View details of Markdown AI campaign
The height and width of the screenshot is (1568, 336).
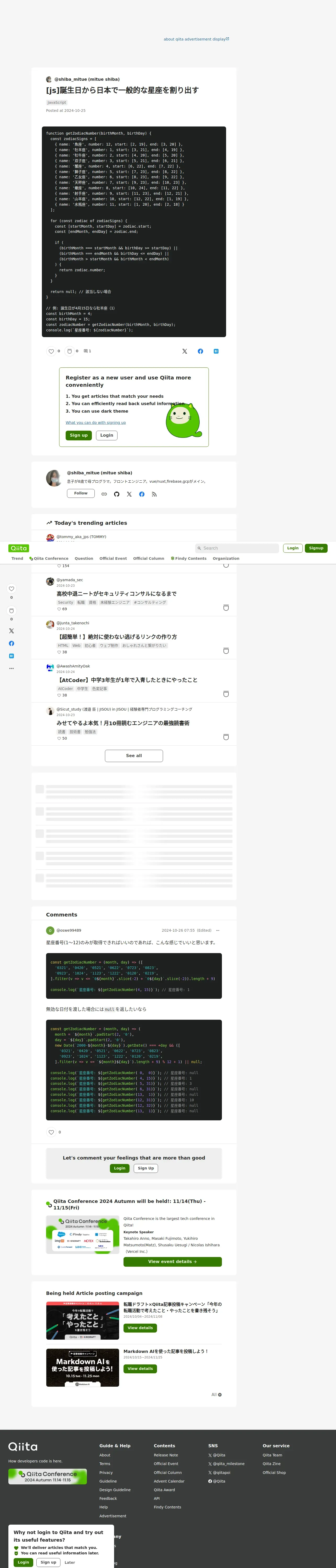[140, 1368]
